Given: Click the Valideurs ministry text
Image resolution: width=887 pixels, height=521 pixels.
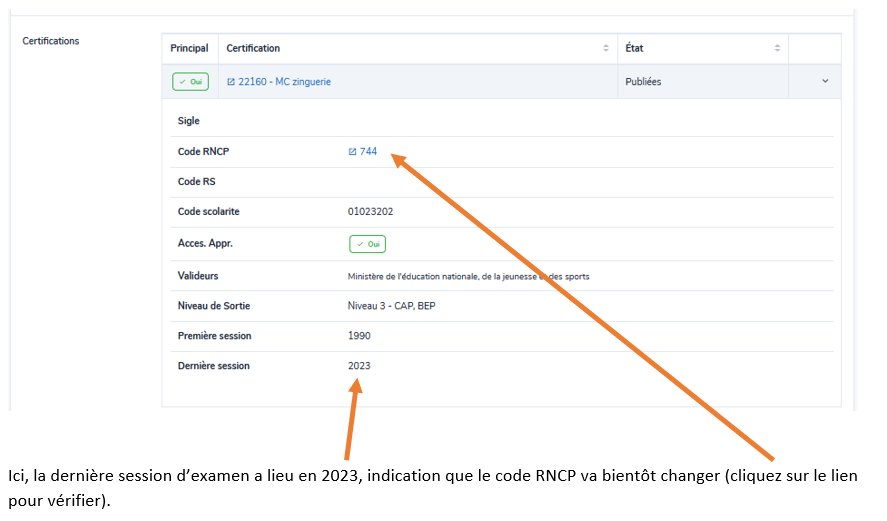Looking at the screenshot, I should [x=468, y=276].
